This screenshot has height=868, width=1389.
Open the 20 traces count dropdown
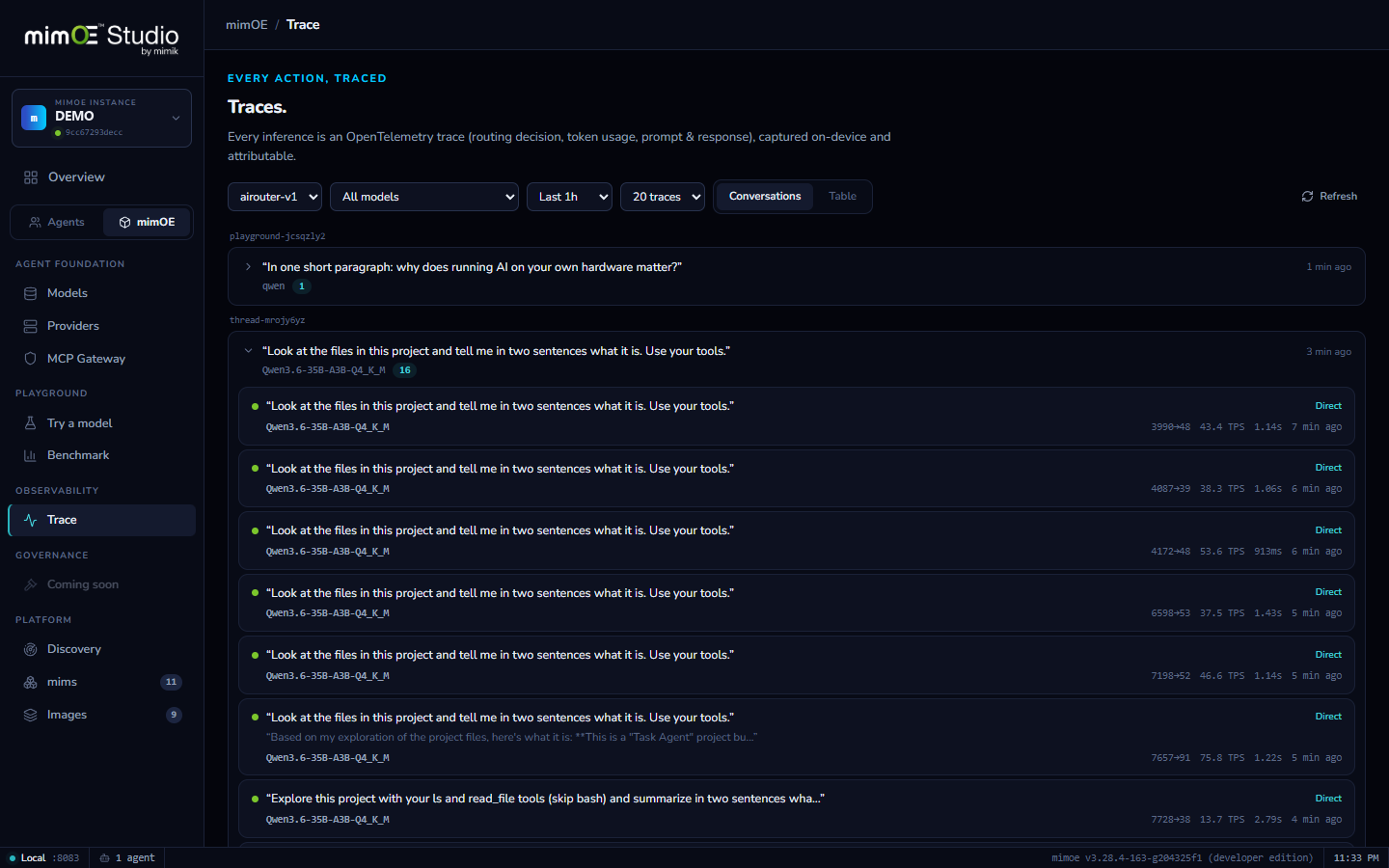point(663,197)
